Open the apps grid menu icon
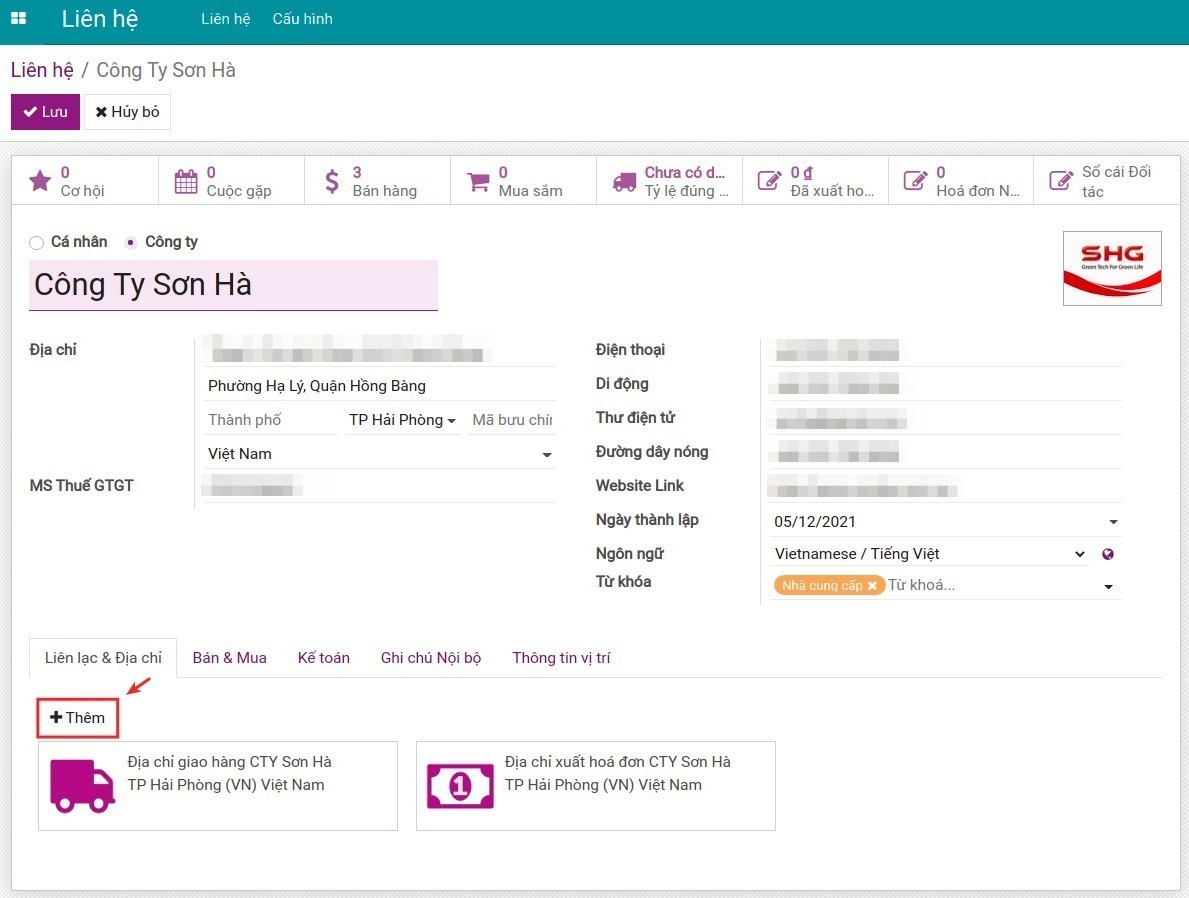 19,18
